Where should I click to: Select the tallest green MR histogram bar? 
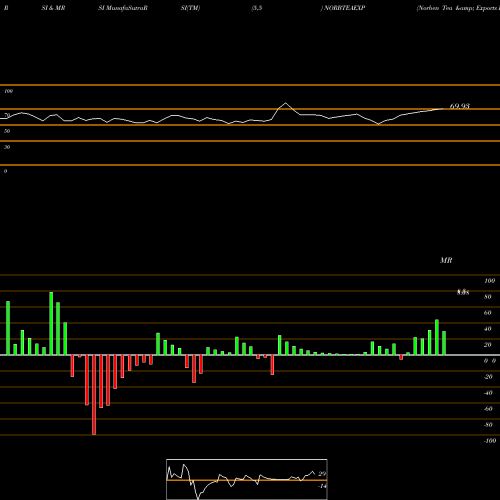tap(51, 323)
